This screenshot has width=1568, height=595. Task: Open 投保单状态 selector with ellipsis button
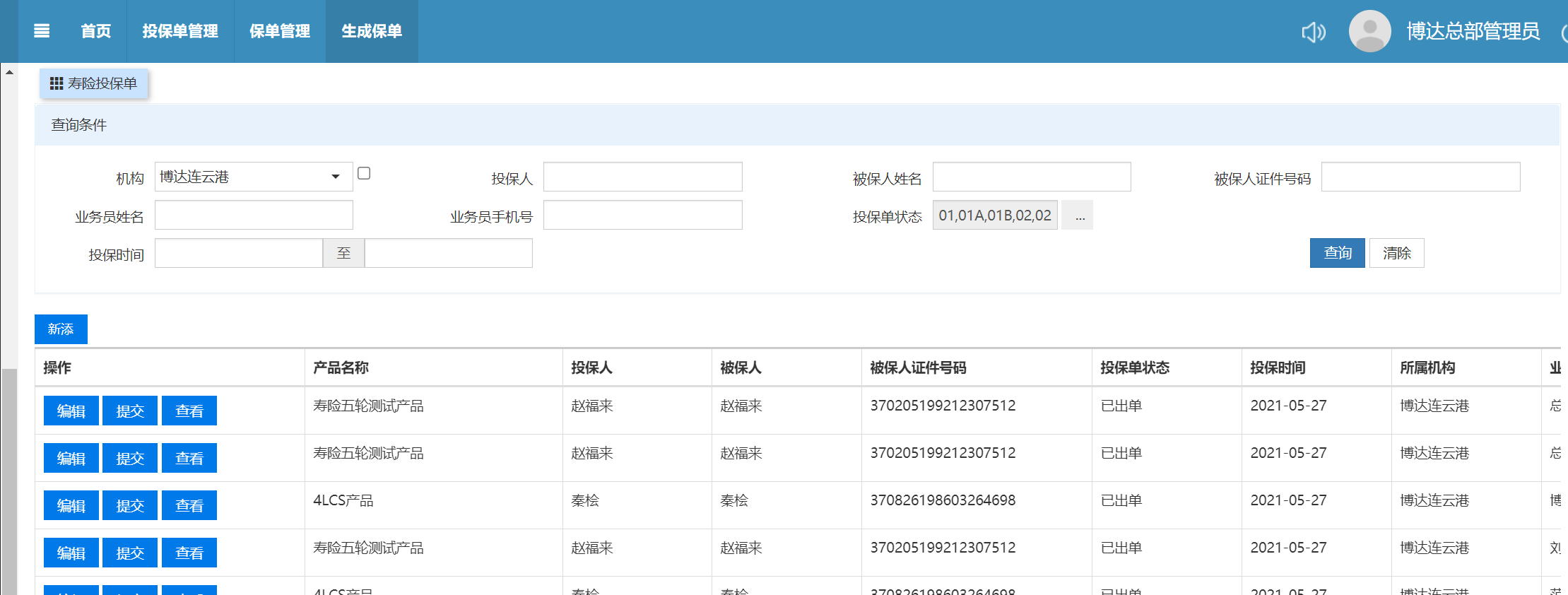1079,216
